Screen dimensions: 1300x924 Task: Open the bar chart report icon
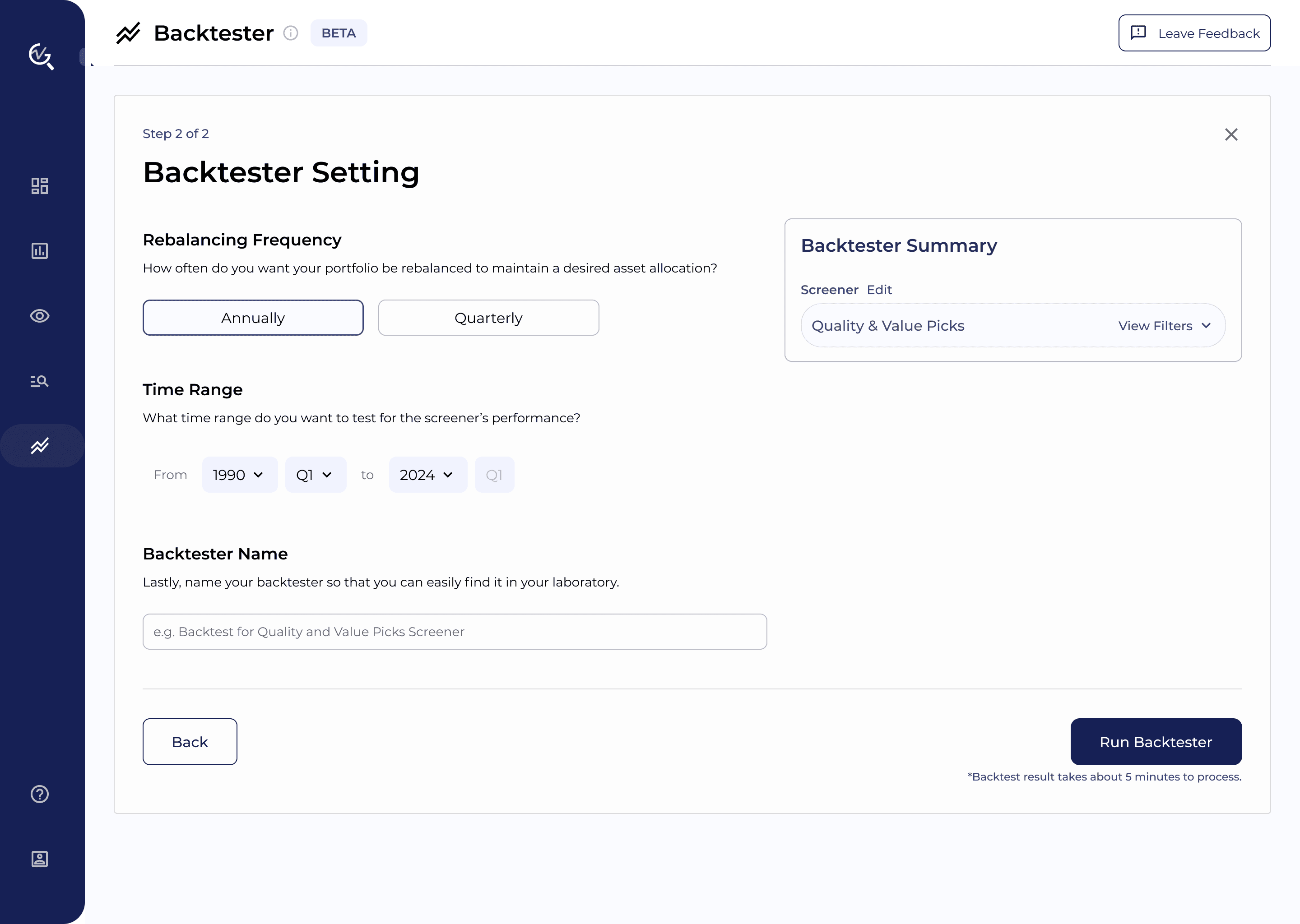pos(39,251)
